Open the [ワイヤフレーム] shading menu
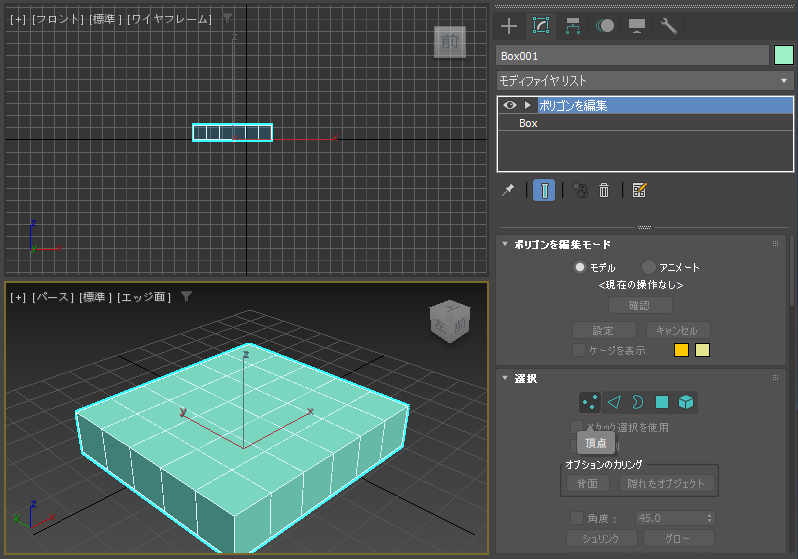Screen dimensions: 798x559 click(169, 19)
